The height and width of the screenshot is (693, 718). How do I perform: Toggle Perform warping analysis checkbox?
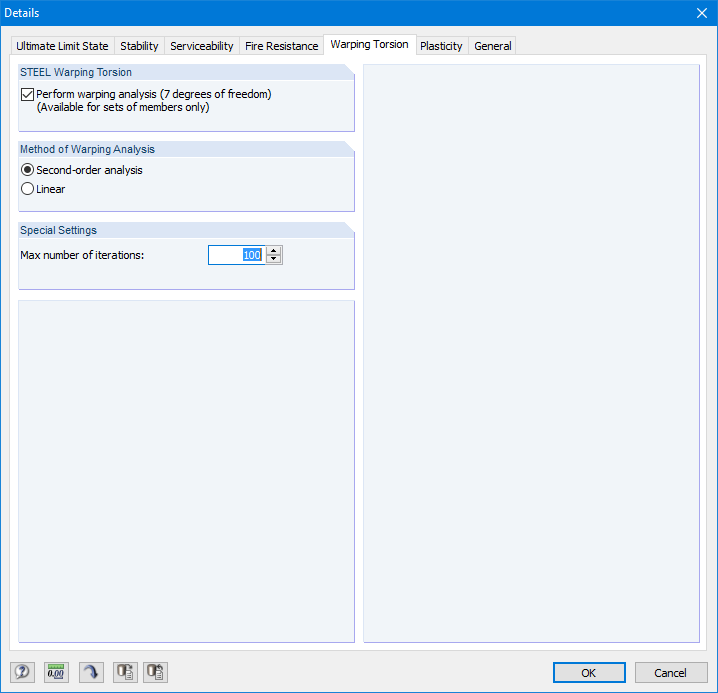coord(27,94)
